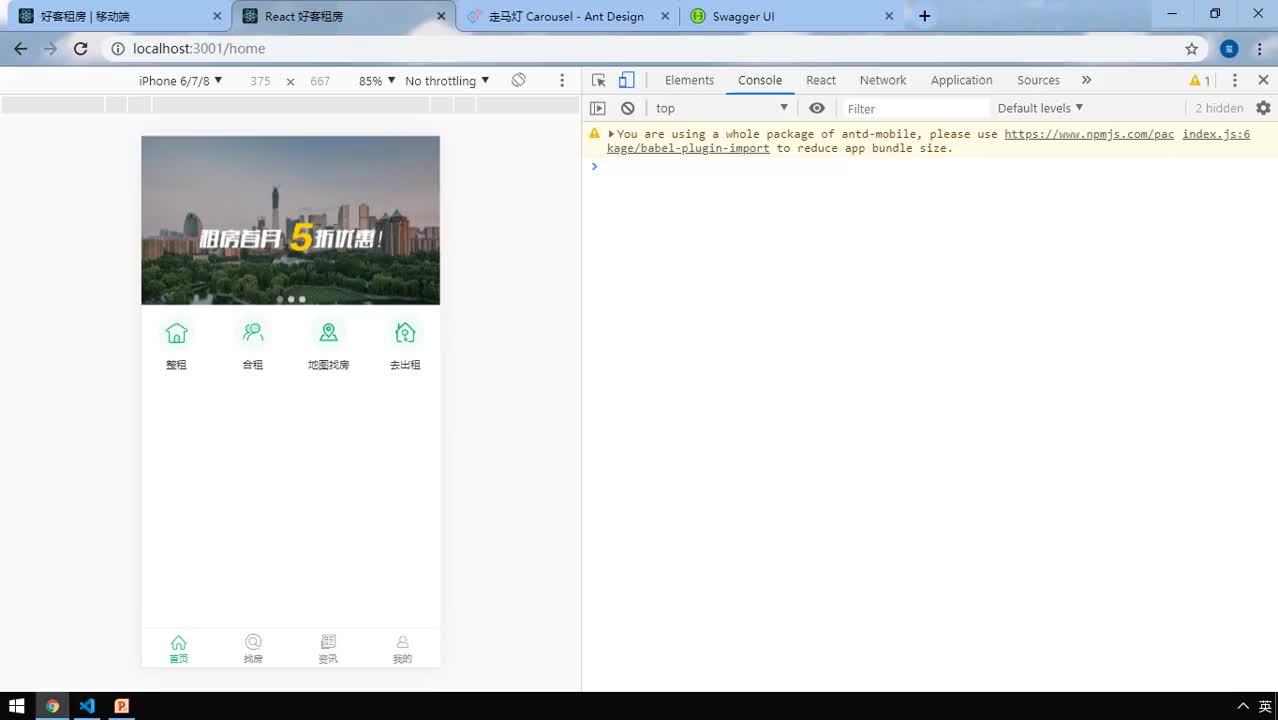The width and height of the screenshot is (1278, 720).
Task: Switch to the 找房 bottom tab
Action: pyautogui.click(x=253, y=649)
